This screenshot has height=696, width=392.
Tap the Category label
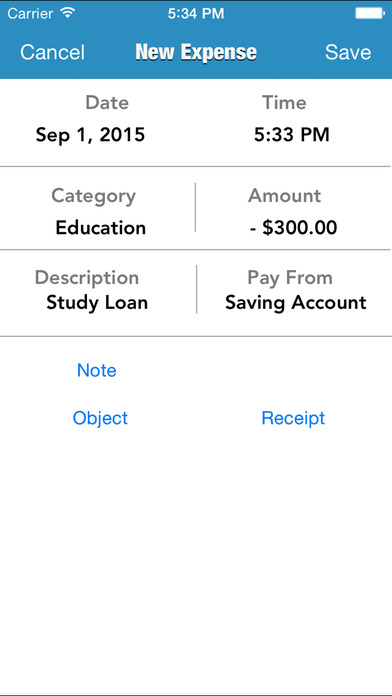coord(93,196)
